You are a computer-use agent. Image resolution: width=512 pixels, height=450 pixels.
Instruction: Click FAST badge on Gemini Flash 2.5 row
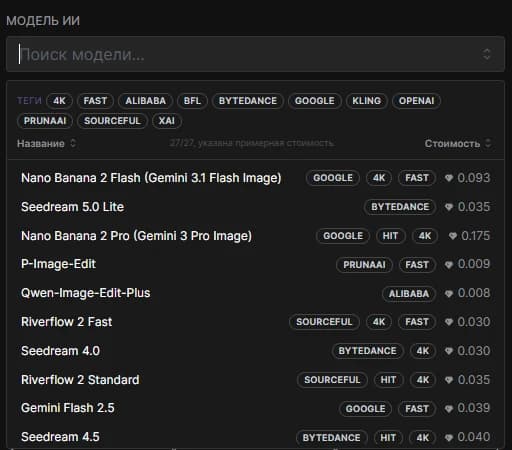coord(417,409)
